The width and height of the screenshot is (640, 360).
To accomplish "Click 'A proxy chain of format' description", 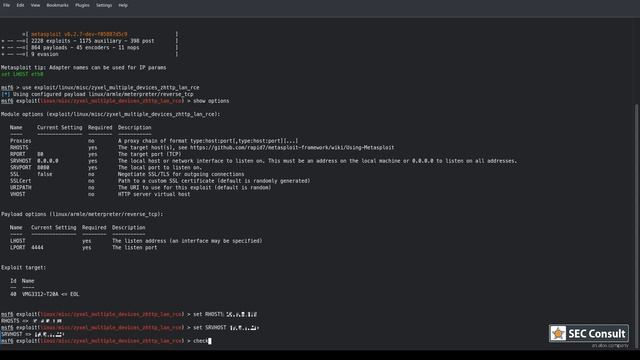I will coord(208,141).
